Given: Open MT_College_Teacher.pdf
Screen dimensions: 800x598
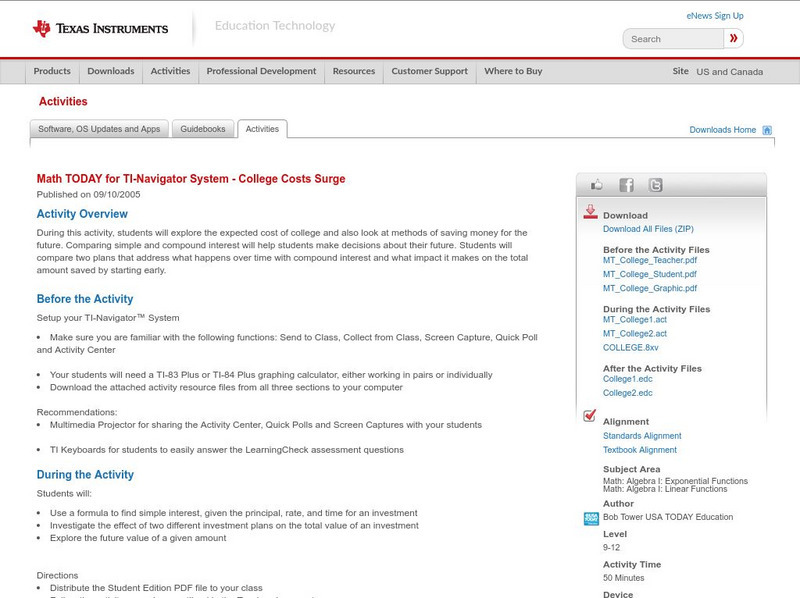Looking at the screenshot, I should coord(649,260).
